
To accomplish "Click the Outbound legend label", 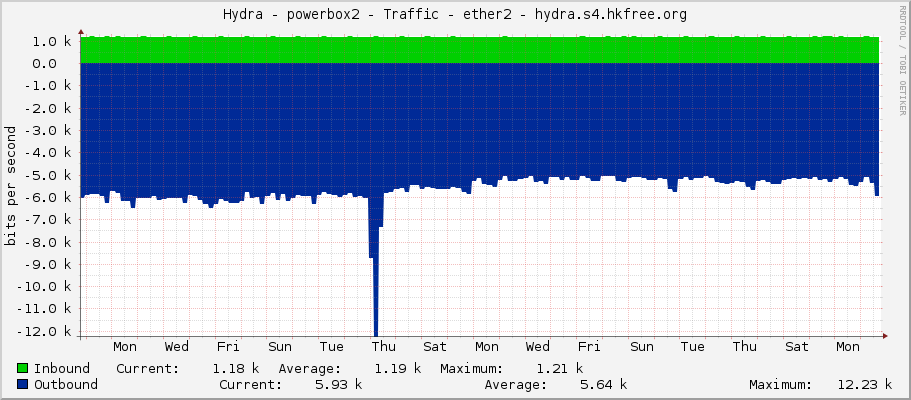I will (66, 384).
